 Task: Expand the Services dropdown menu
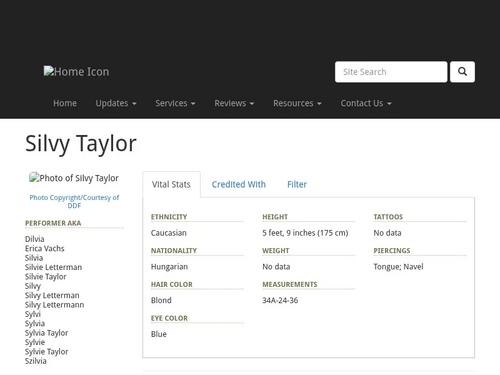pos(175,103)
